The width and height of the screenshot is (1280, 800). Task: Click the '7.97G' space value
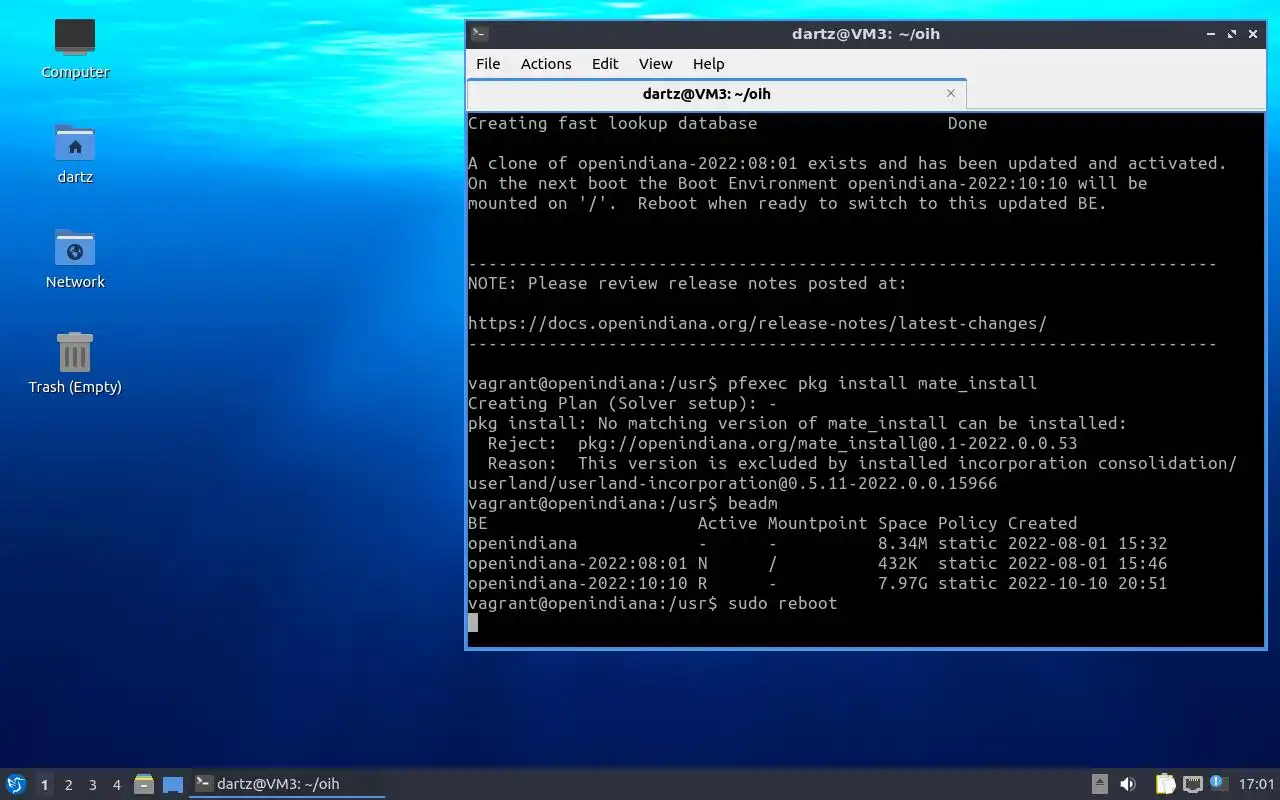pos(902,583)
